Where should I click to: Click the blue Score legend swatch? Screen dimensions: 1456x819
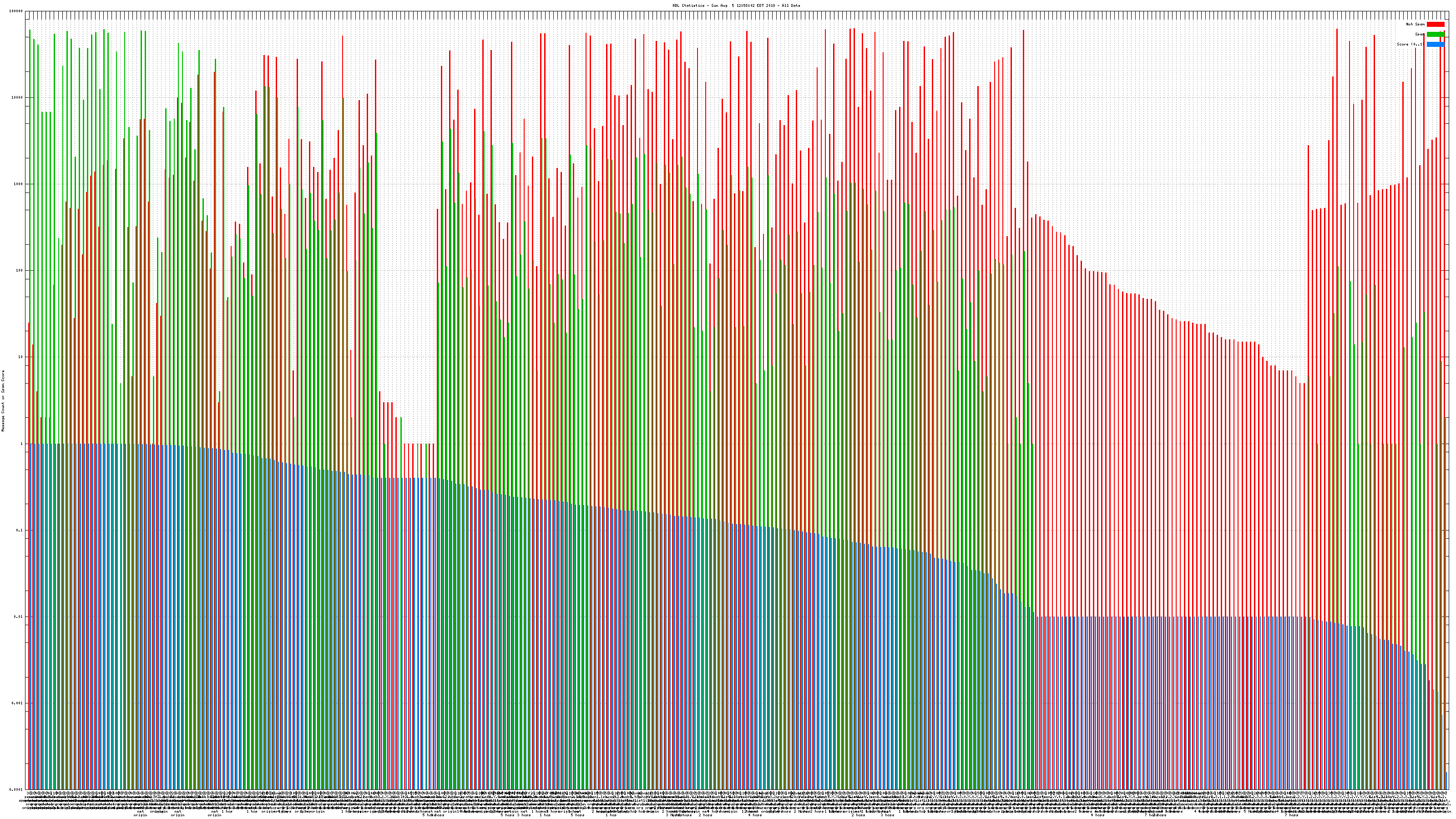point(1435,44)
